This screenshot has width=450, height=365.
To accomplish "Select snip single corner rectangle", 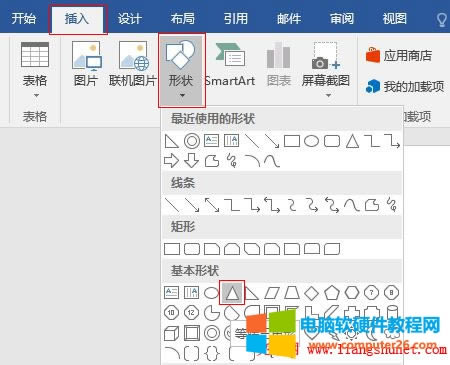I will [212, 249].
